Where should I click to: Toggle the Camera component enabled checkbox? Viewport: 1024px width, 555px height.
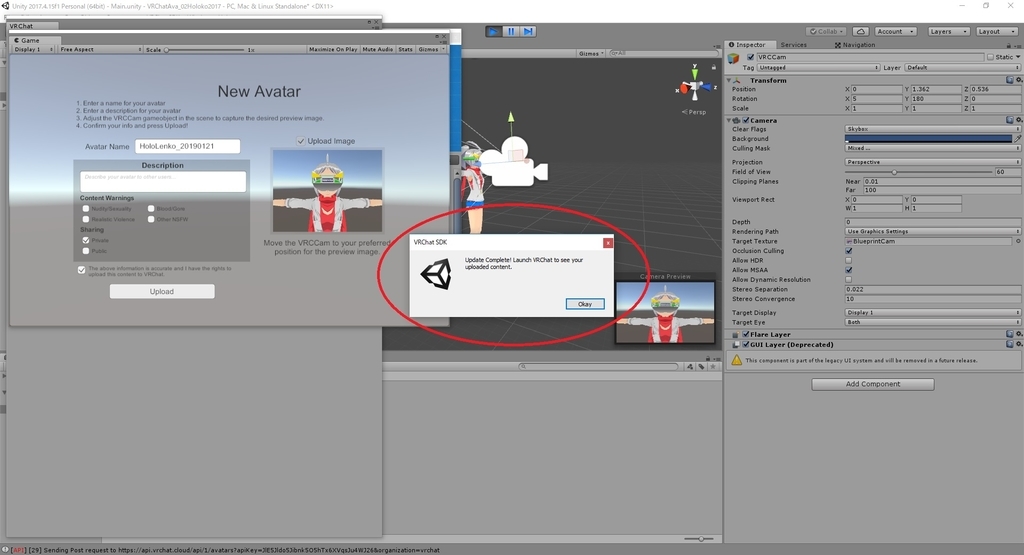[746, 120]
